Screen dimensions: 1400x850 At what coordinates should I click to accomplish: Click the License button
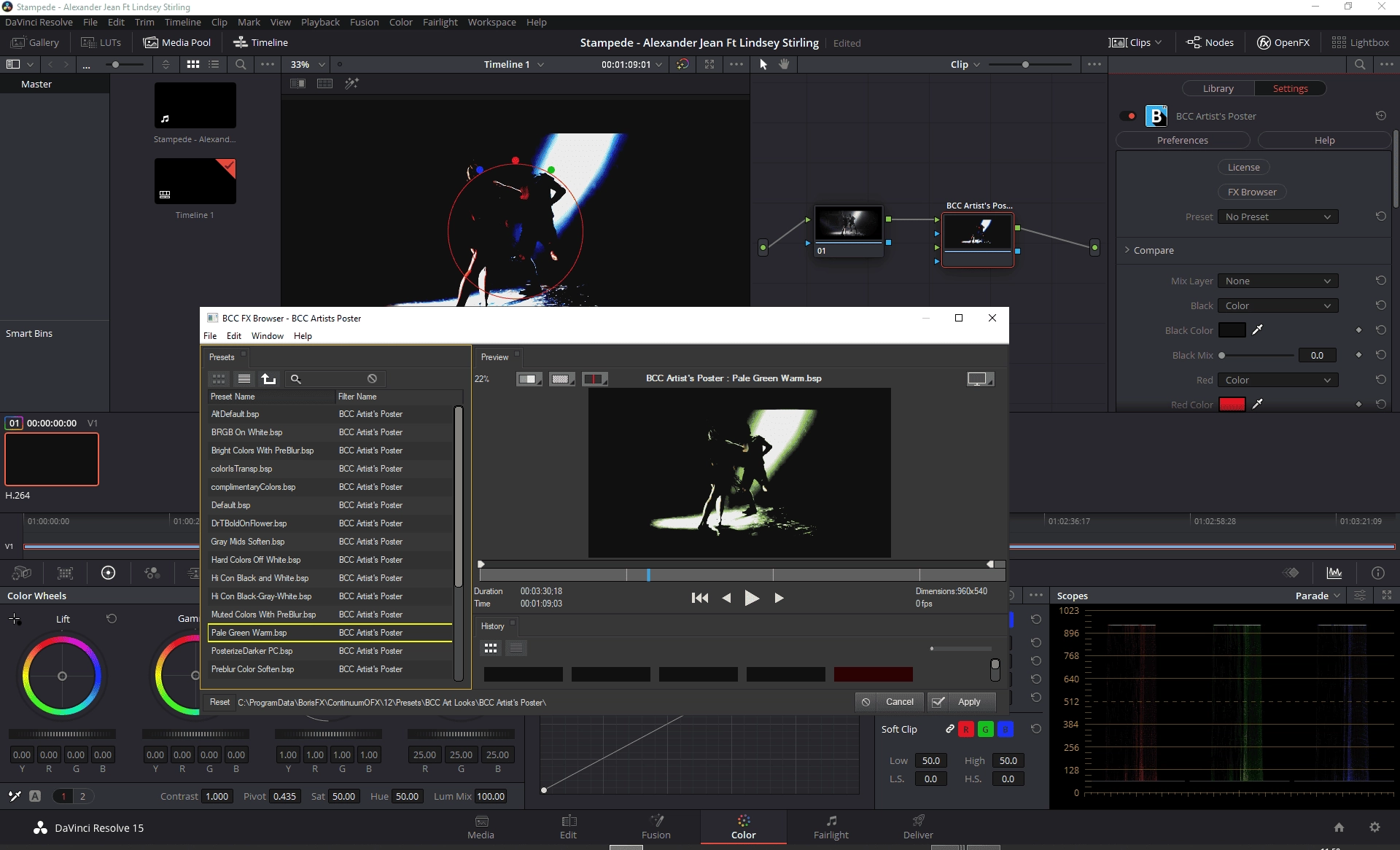pos(1243,167)
